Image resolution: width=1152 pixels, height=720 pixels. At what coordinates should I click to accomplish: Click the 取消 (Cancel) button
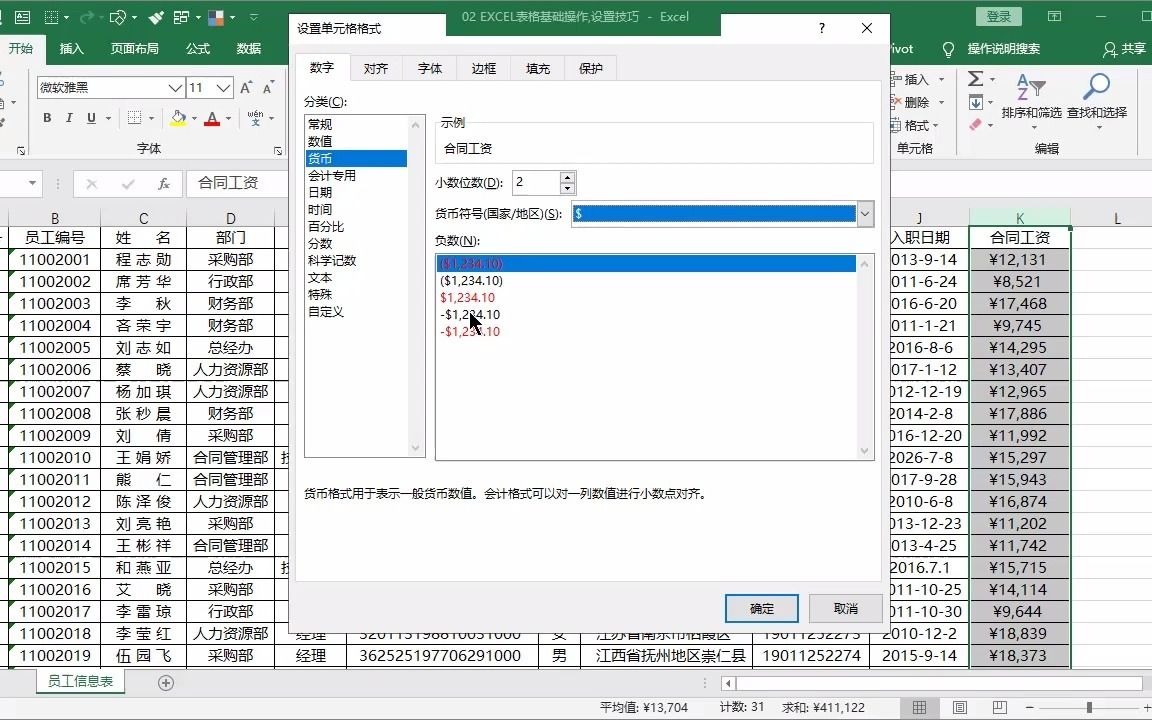[x=846, y=608]
